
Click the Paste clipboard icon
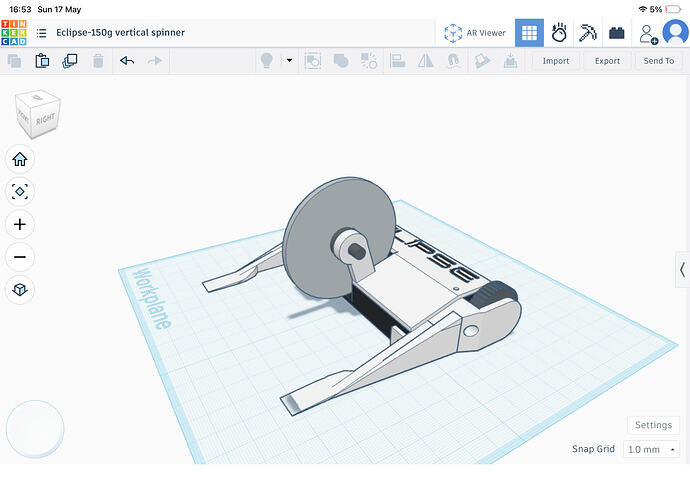[x=42, y=61]
